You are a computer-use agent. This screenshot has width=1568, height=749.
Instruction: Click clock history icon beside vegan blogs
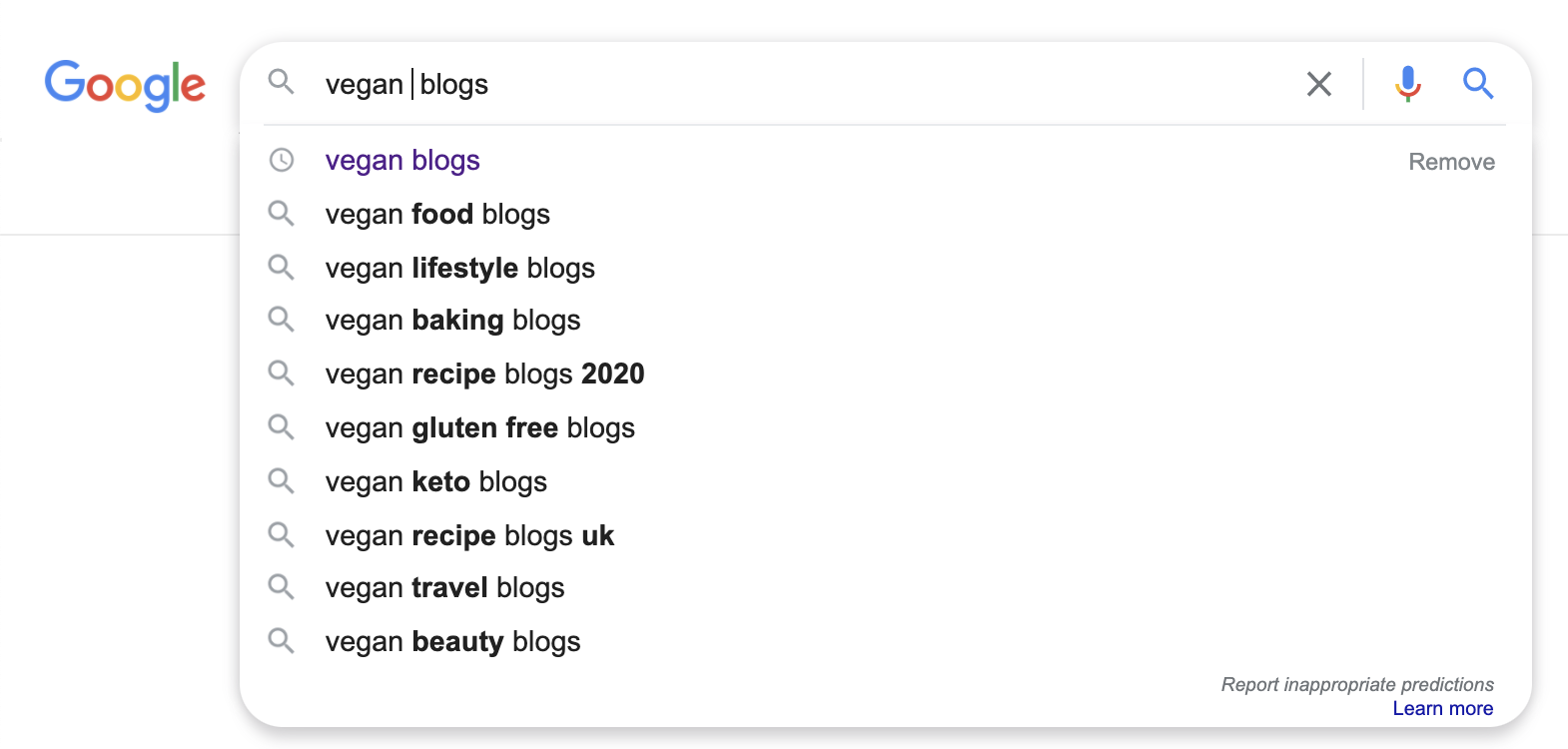pos(282,160)
